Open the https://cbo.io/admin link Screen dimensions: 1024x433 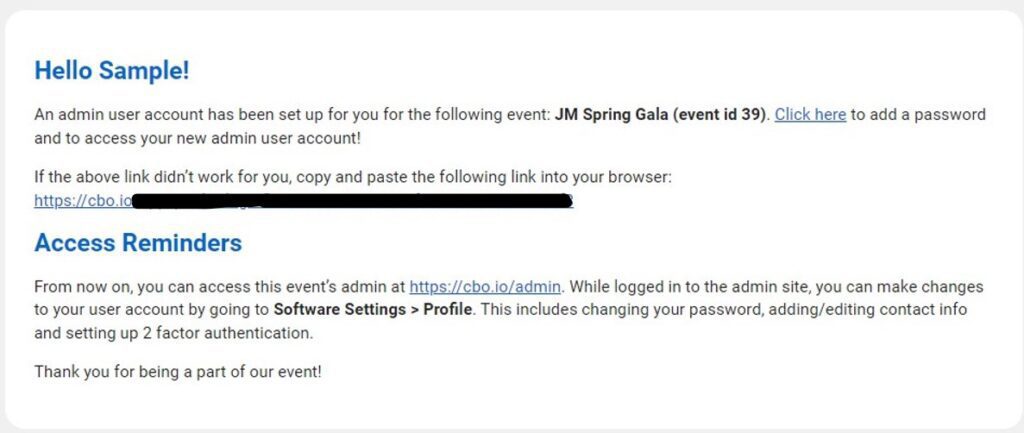(486, 286)
